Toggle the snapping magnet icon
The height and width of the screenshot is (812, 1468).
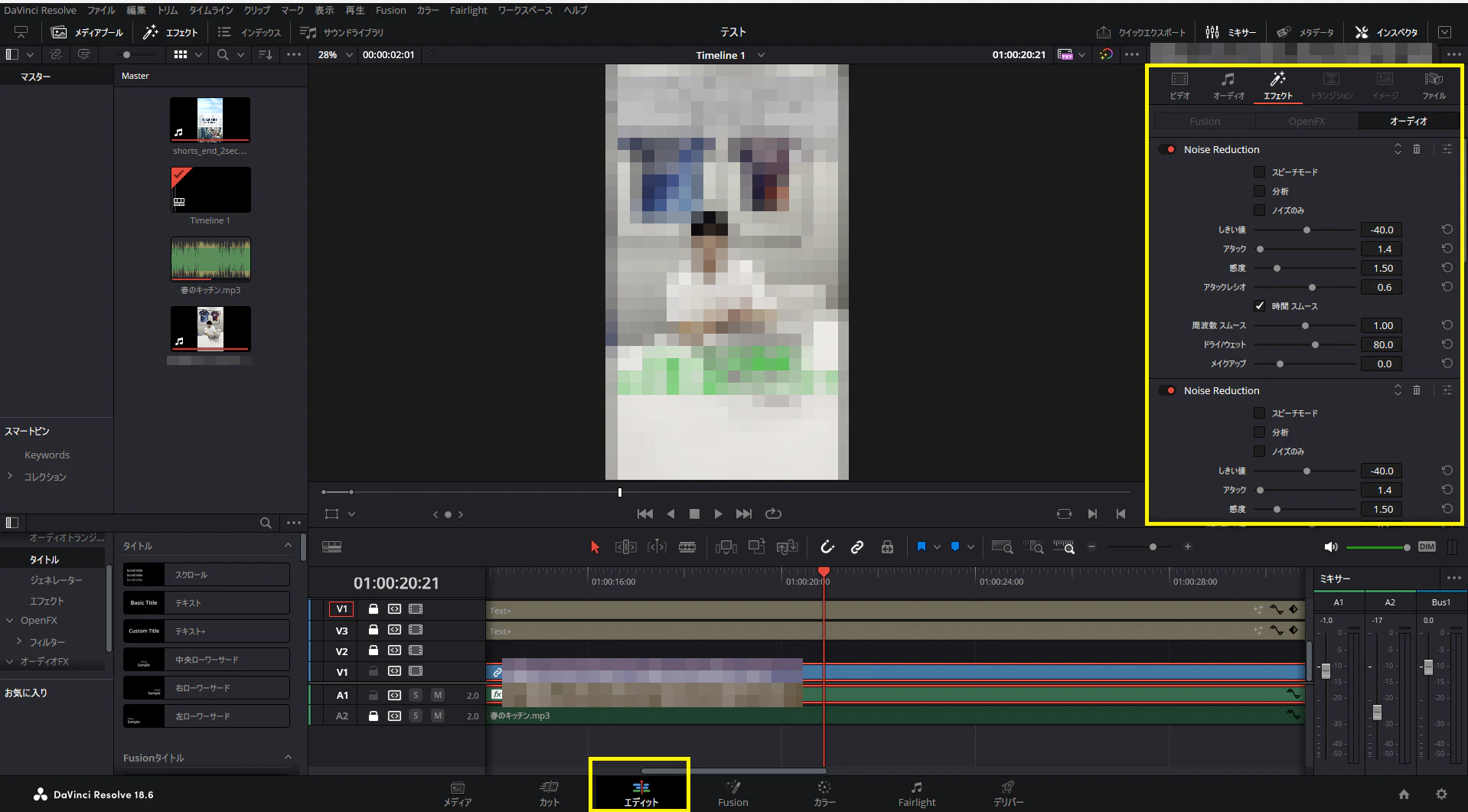(827, 546)
